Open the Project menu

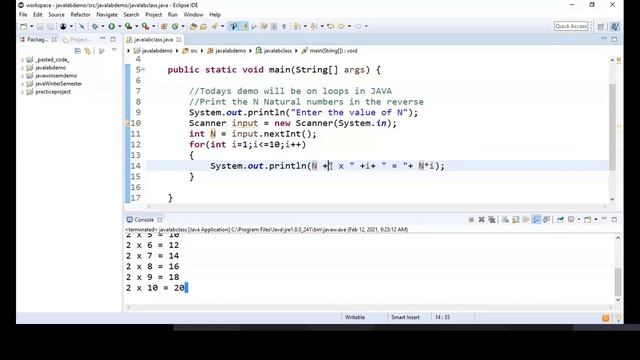click(x=153, y=15)
